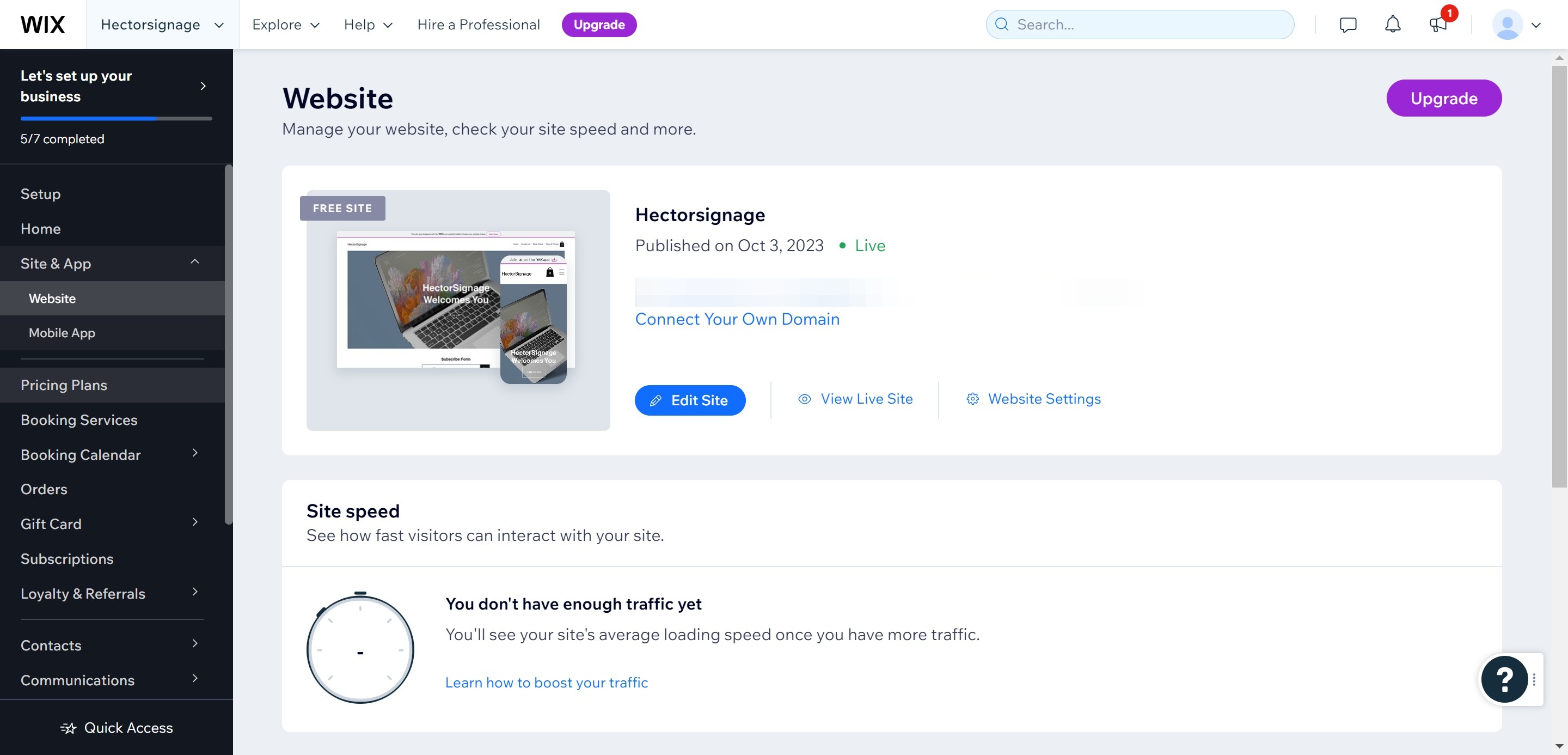The width and height of the screenshot is (1568, 755).
Task: Click the user profile avatar
Action: [1507, 25]
